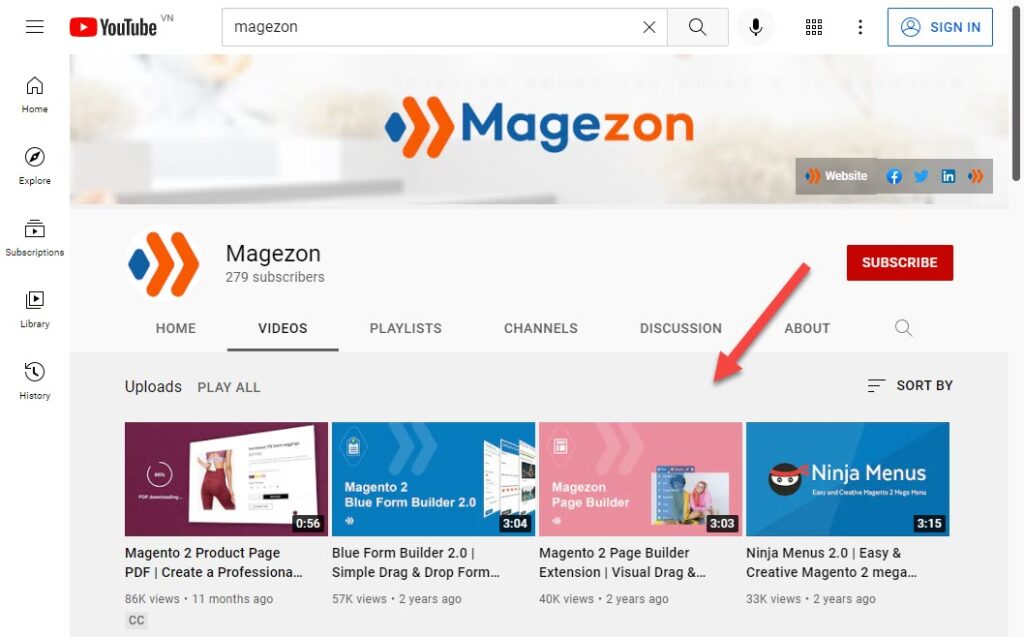Image resolution: width=1024 pixels, height=637 pixels.
Task: Open Explore in the sidebar
Action: coord(35,166)
